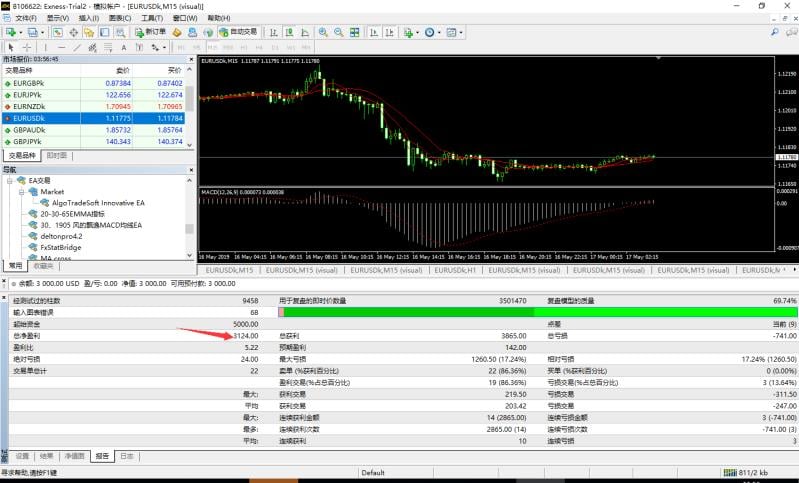Image resolution: width=799 pixels, height=483 pixels.
Task: Open the 帮助(H) menu
Action: (219, 18)
